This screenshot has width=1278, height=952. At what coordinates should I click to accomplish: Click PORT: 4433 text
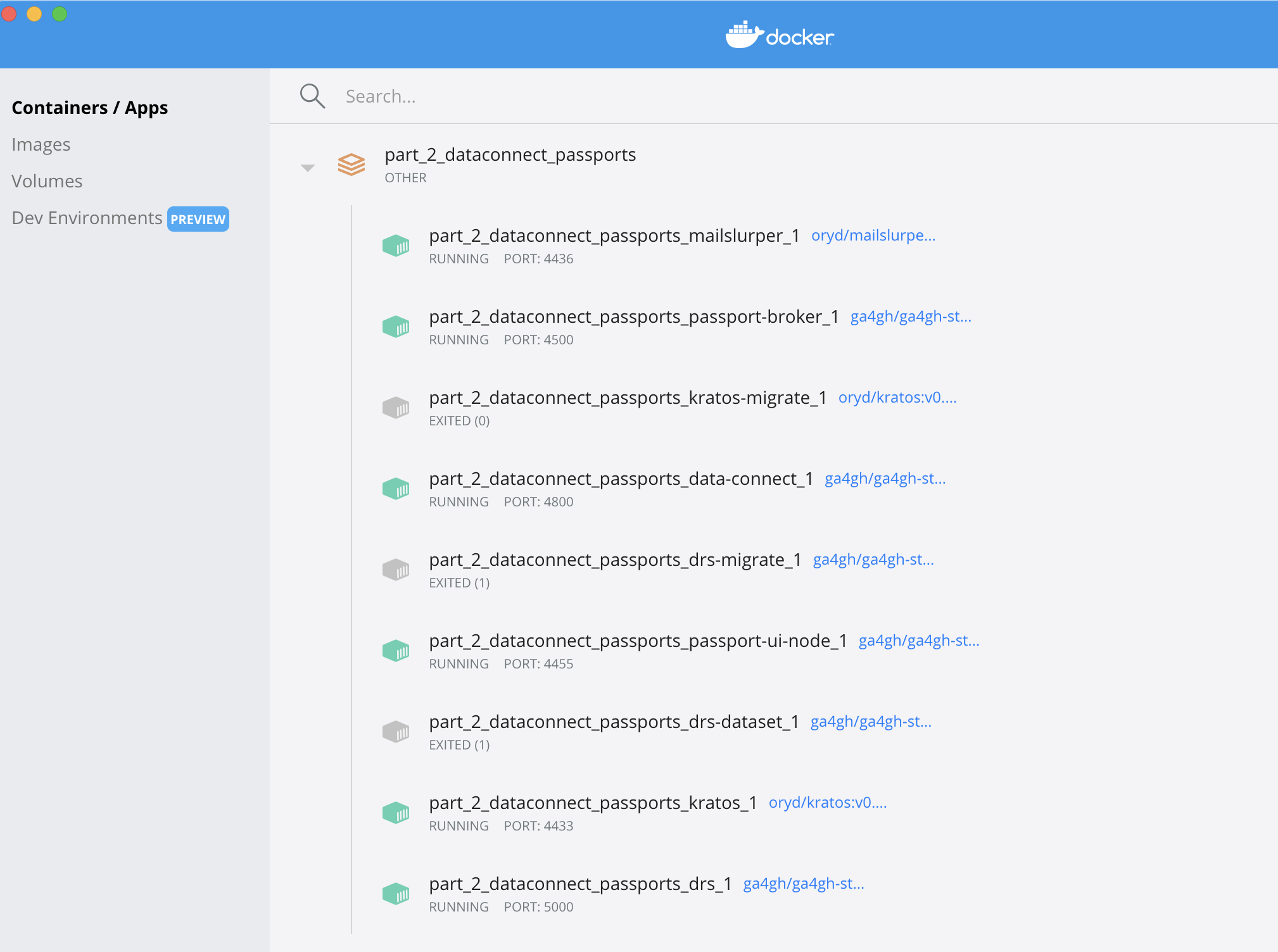[x=538, y=826]
